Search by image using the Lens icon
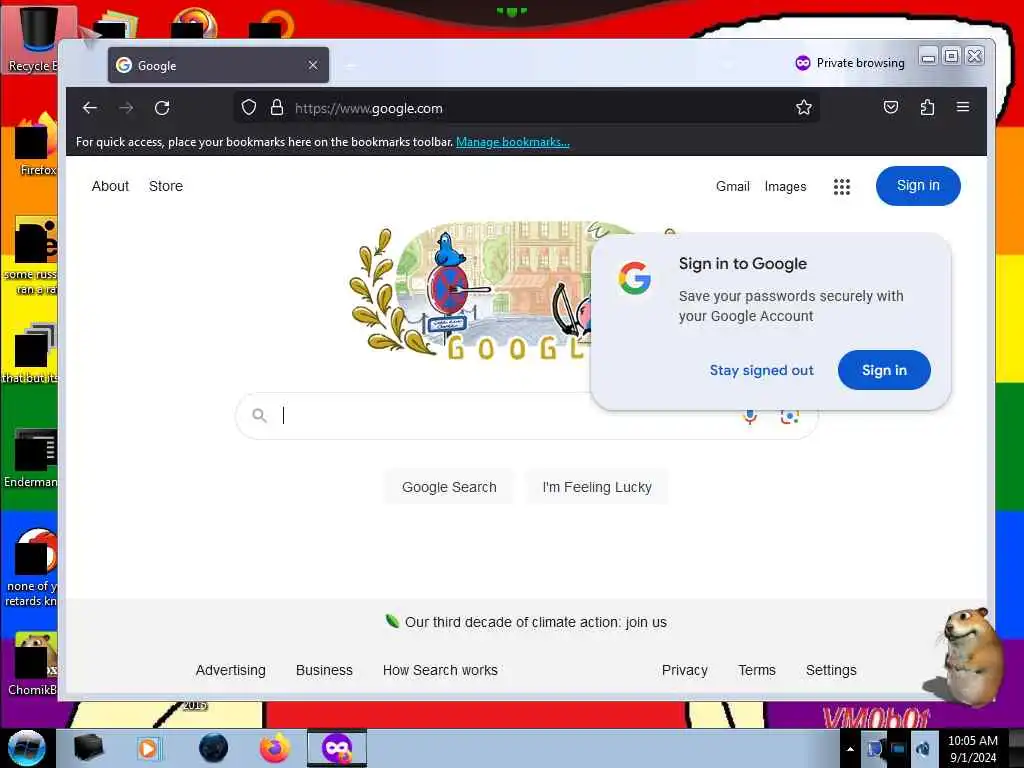This screenshot has width=1024, height=768. (x=790, y=417)
